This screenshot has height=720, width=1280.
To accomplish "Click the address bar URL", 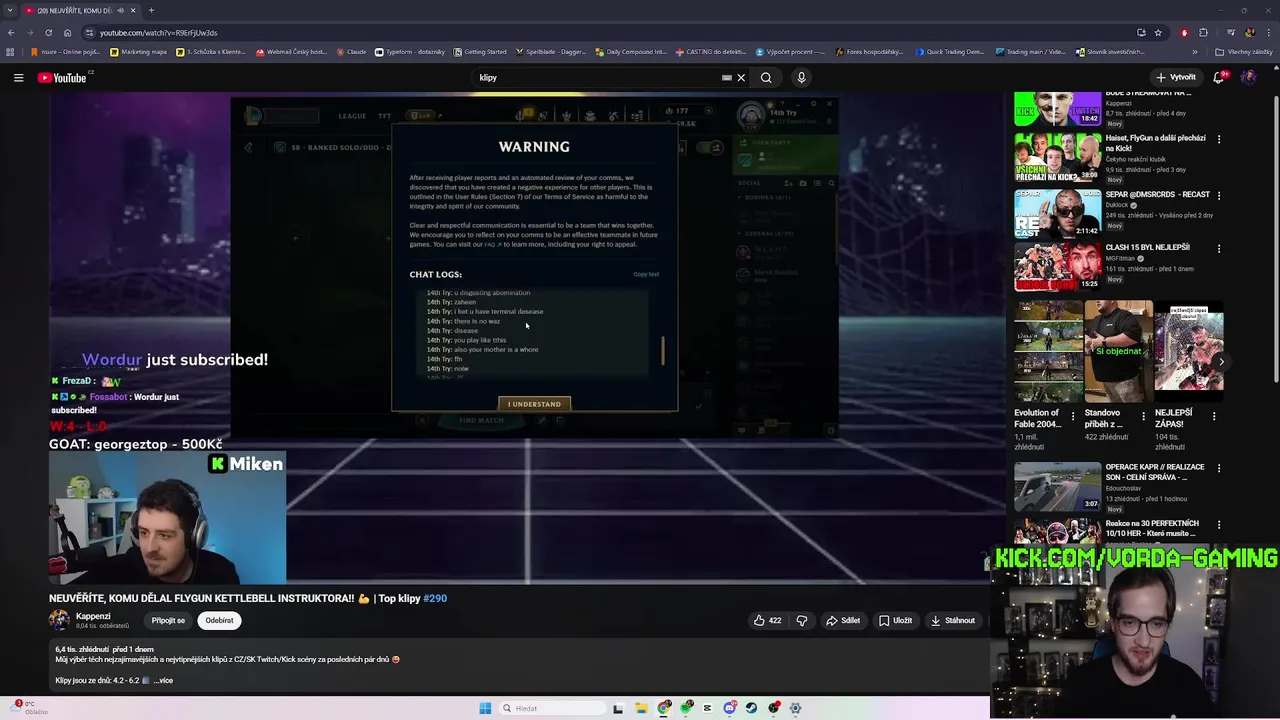I will coord(158,33).
